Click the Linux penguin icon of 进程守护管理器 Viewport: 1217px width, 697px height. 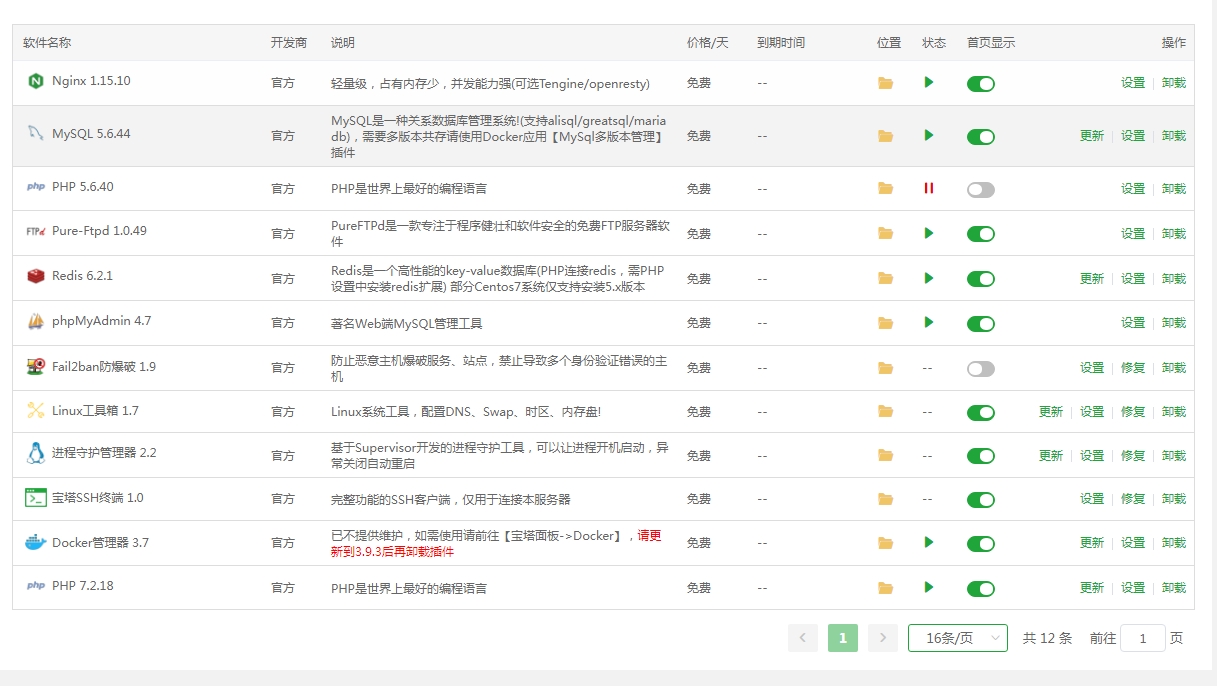click(36, 453)
